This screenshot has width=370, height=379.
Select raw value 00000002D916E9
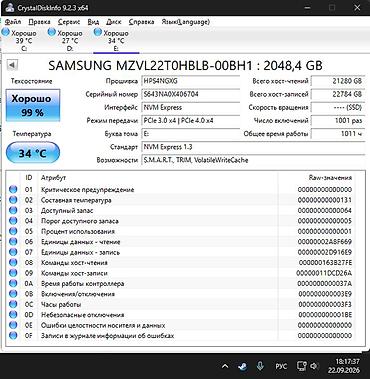coord(325,252)
